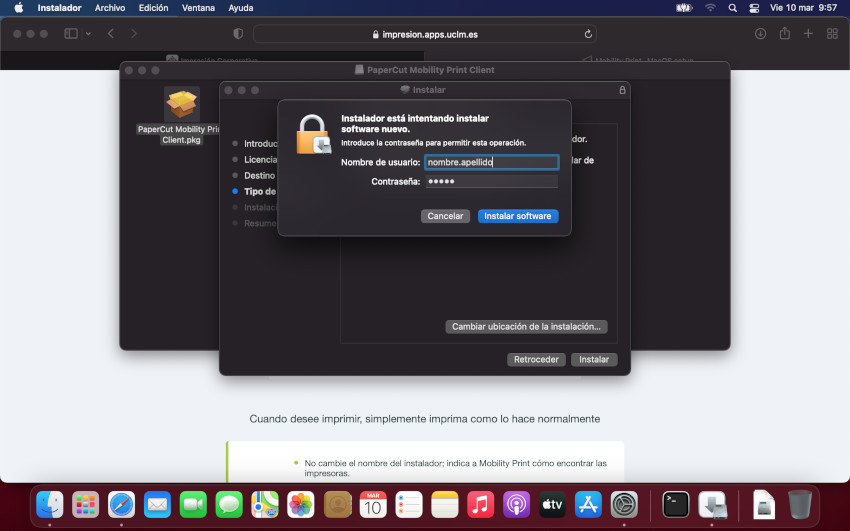The height and width of the screenshot is (531, 850).
Task: Open Mail app in the Dock
Action: point(157,504)
